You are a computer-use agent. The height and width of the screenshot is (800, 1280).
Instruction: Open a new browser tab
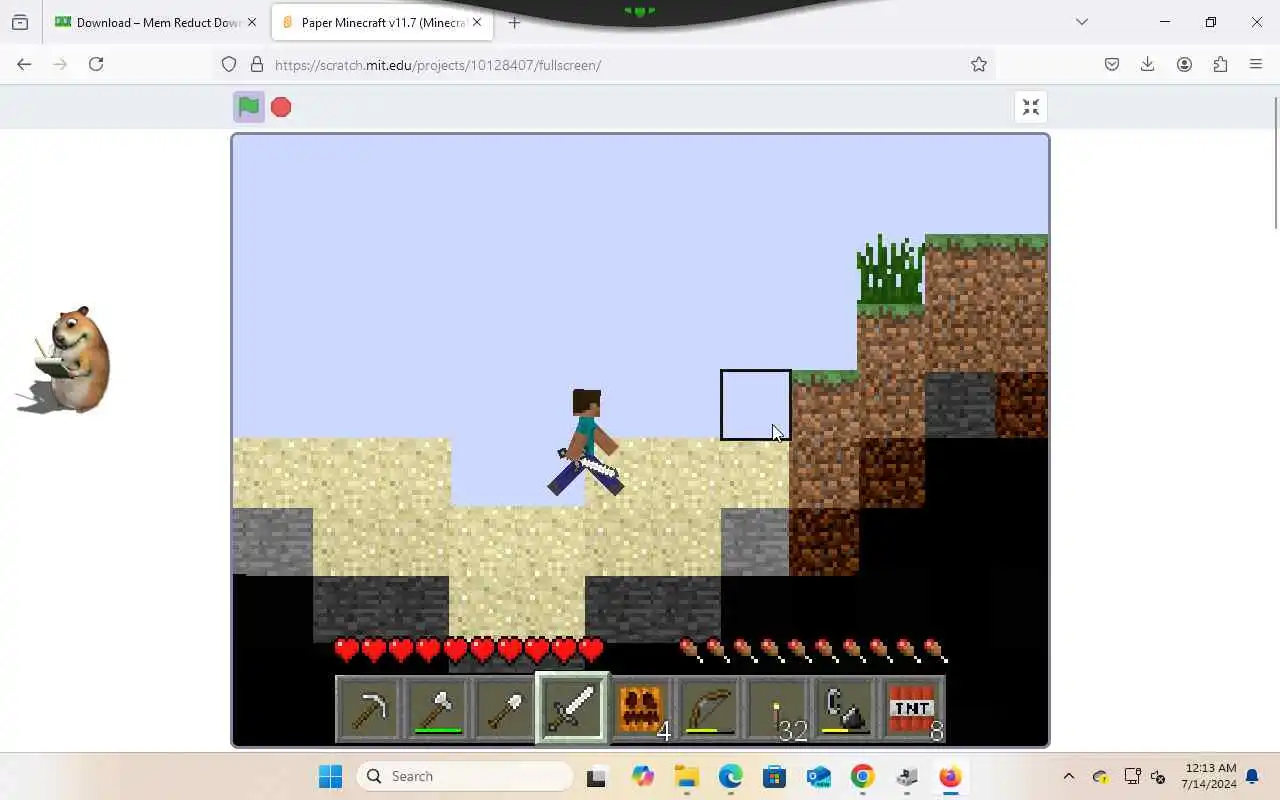(514, 22)
